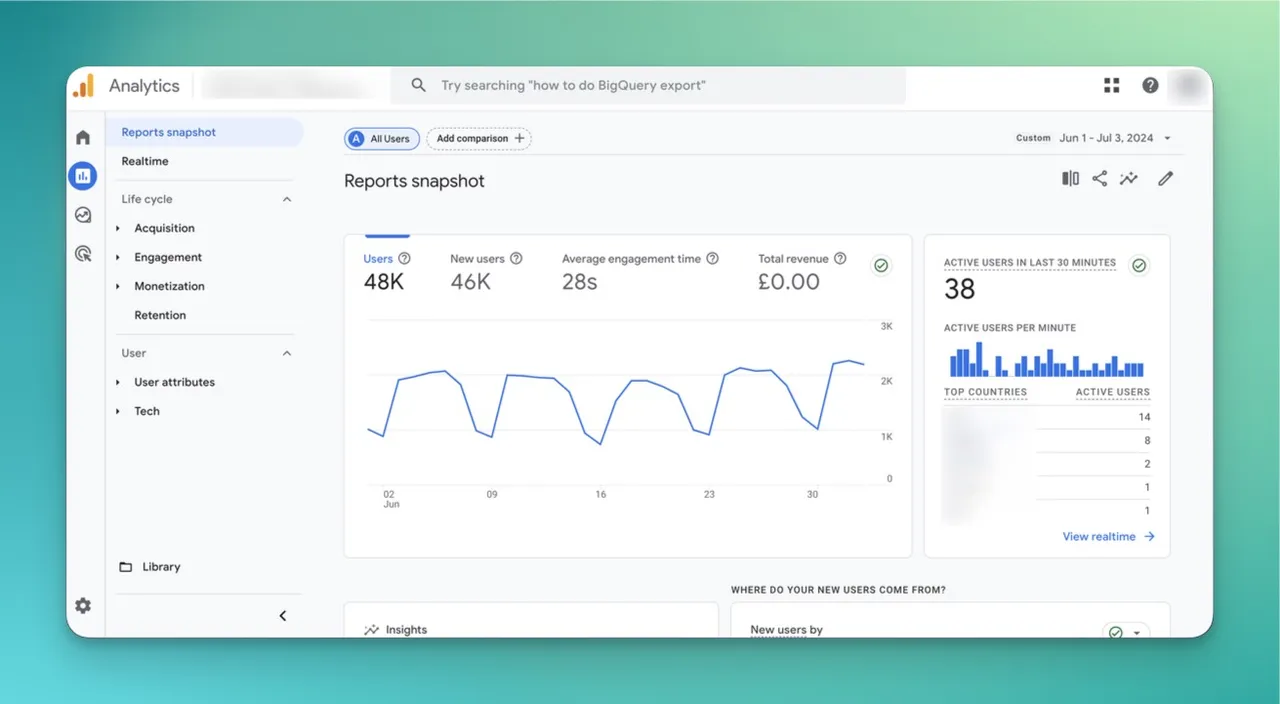Click the Reports snapshot page heading
This screenshot has width=1280, height=704.
tap(414, 181)
